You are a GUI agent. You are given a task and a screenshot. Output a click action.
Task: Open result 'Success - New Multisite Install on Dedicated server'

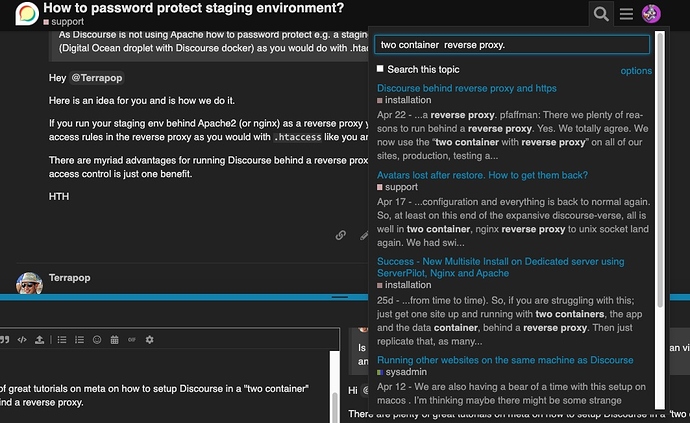(500, 267)
